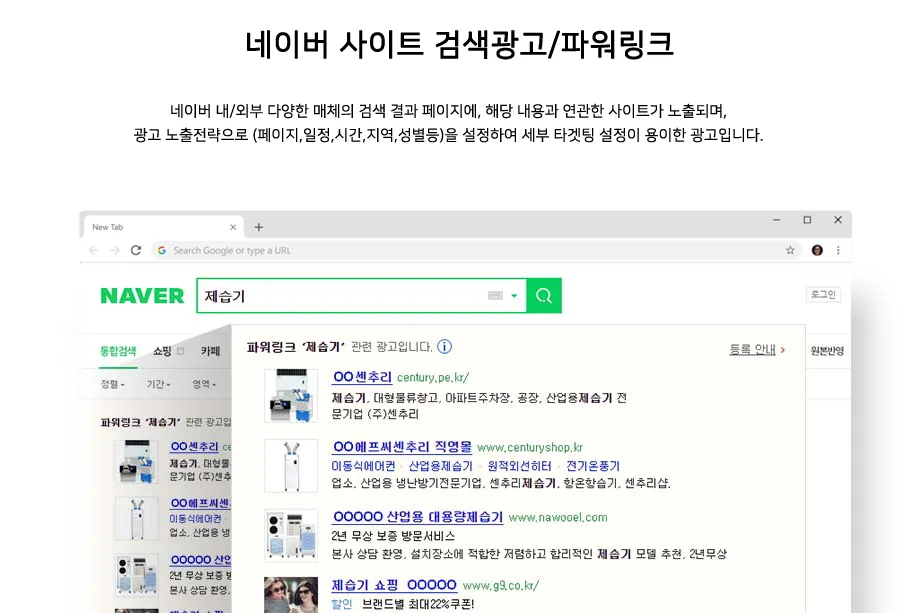920x613 pixels.
Task: Open the 기간 dropdown
Action: 158,384
